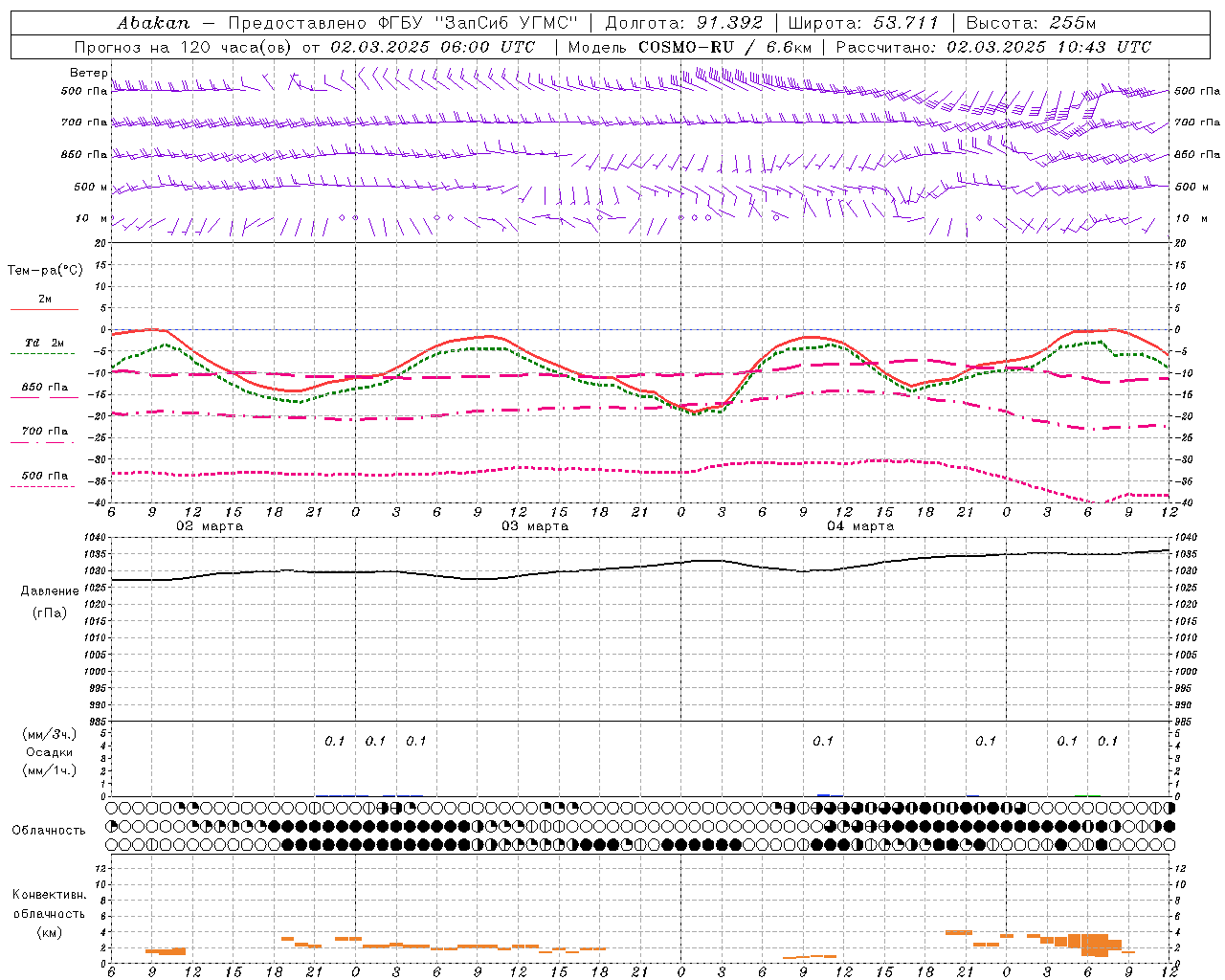Click the "(мм/1ч.)" precipitation unit label
Viewport: 1225px width, 980px height.
point(50,770)
